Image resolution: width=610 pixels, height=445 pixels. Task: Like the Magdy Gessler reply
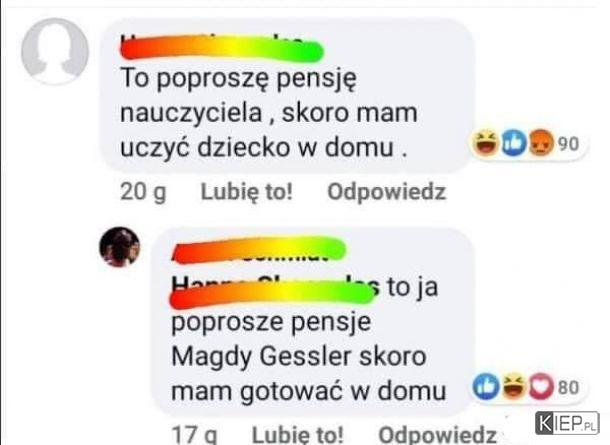pyautogui.click(x=298, y=435)
